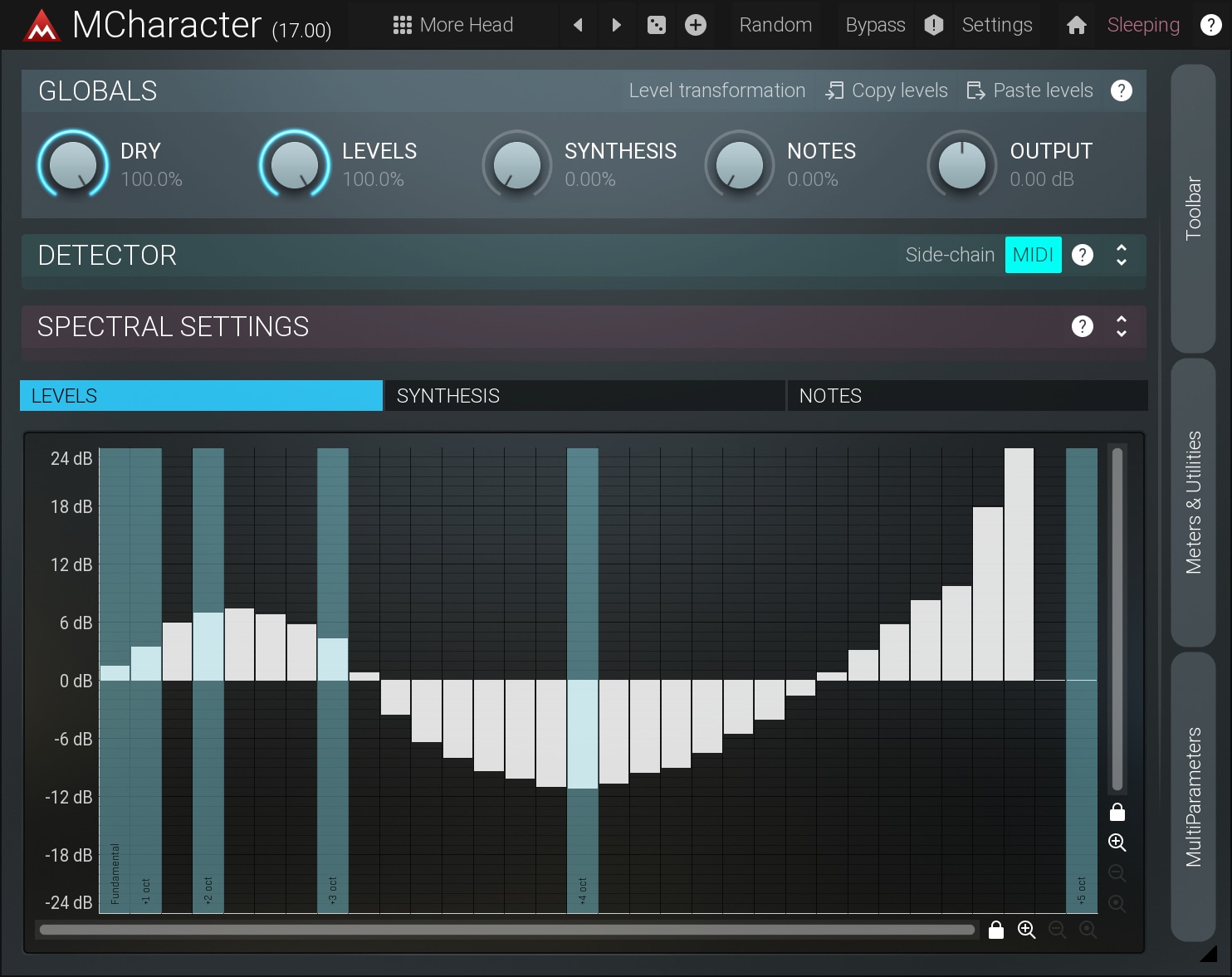Image resolution: width=1232 pixels, height=977 pixels.
Task: Click the Paste levels button
Action: pyautogui.click(x=1030, y=90)
